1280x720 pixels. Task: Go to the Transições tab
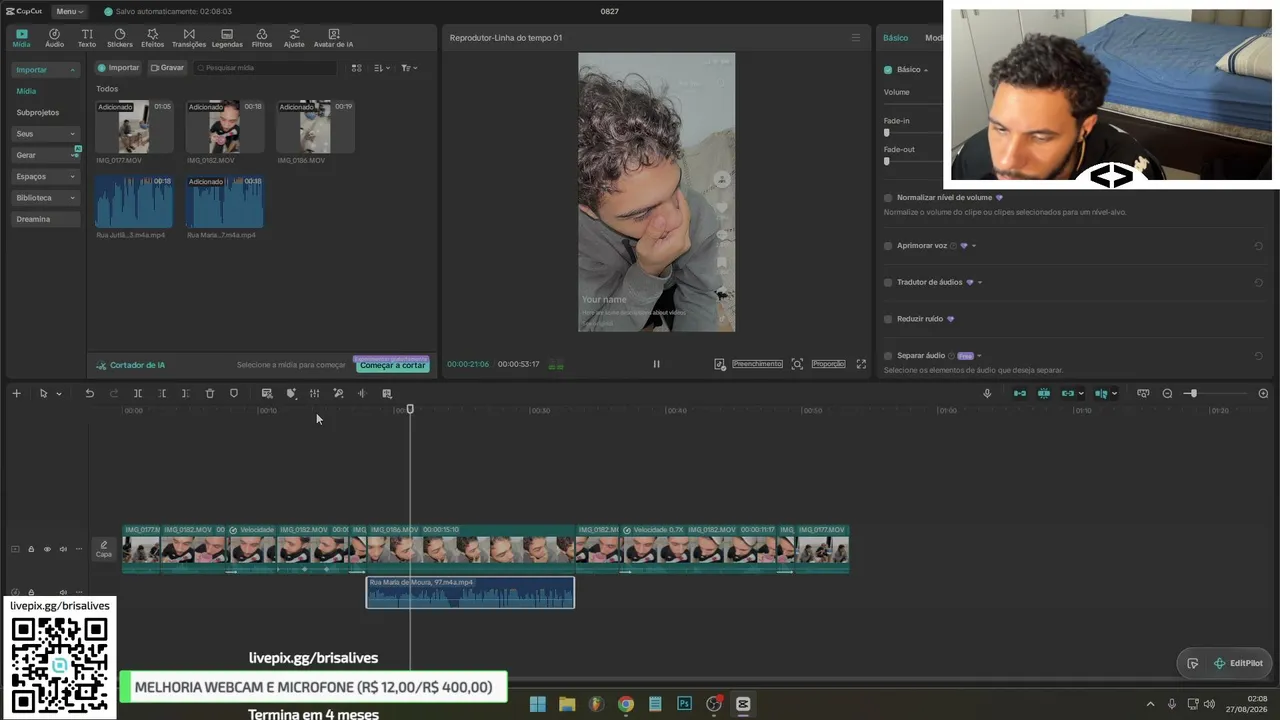[x=189, y=38]
